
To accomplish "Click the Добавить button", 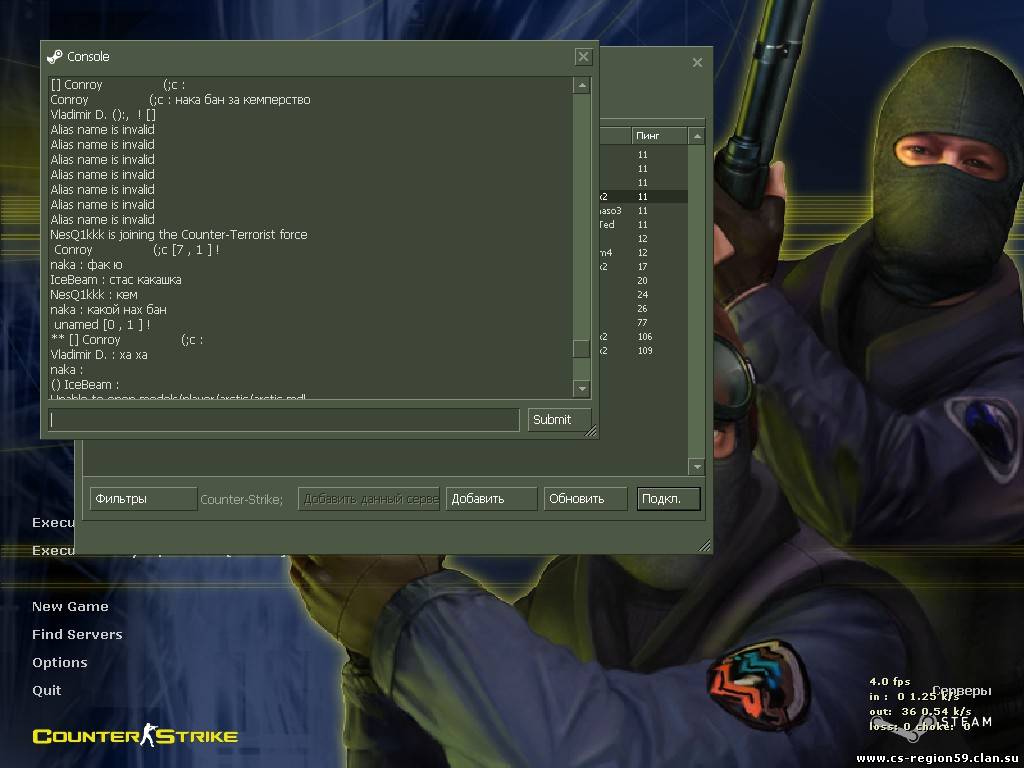I will pos(491,499).
